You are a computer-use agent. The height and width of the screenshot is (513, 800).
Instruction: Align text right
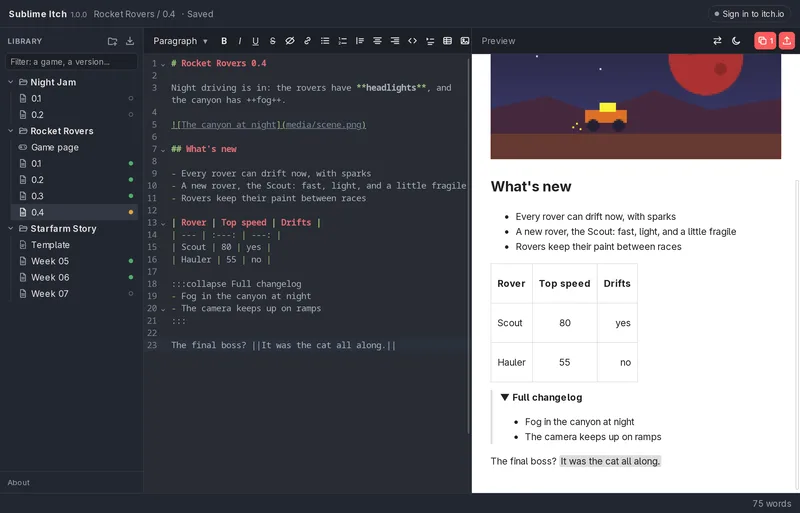[394, 41]
